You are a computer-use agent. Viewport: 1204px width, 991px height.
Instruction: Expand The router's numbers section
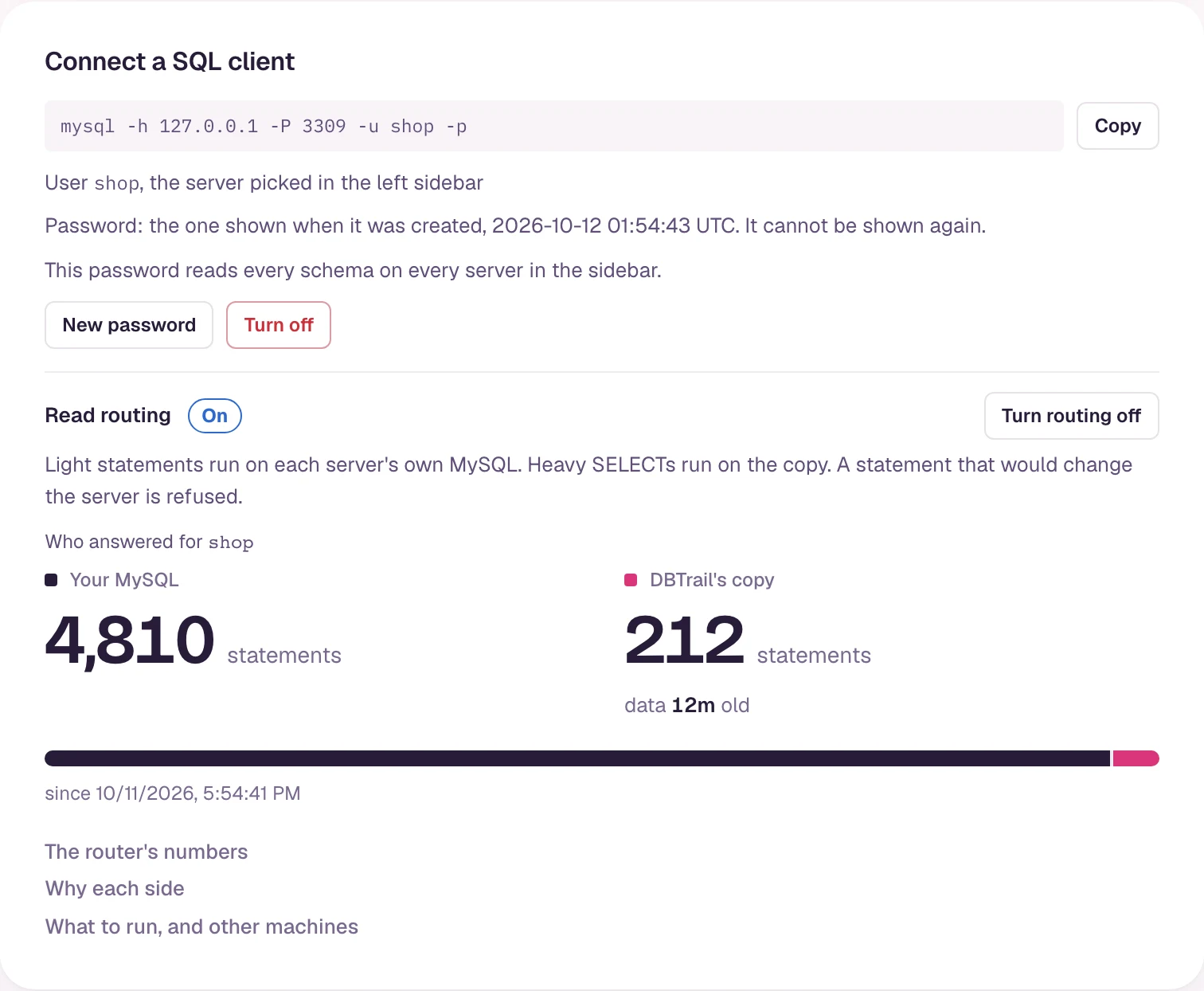point(147,852)
